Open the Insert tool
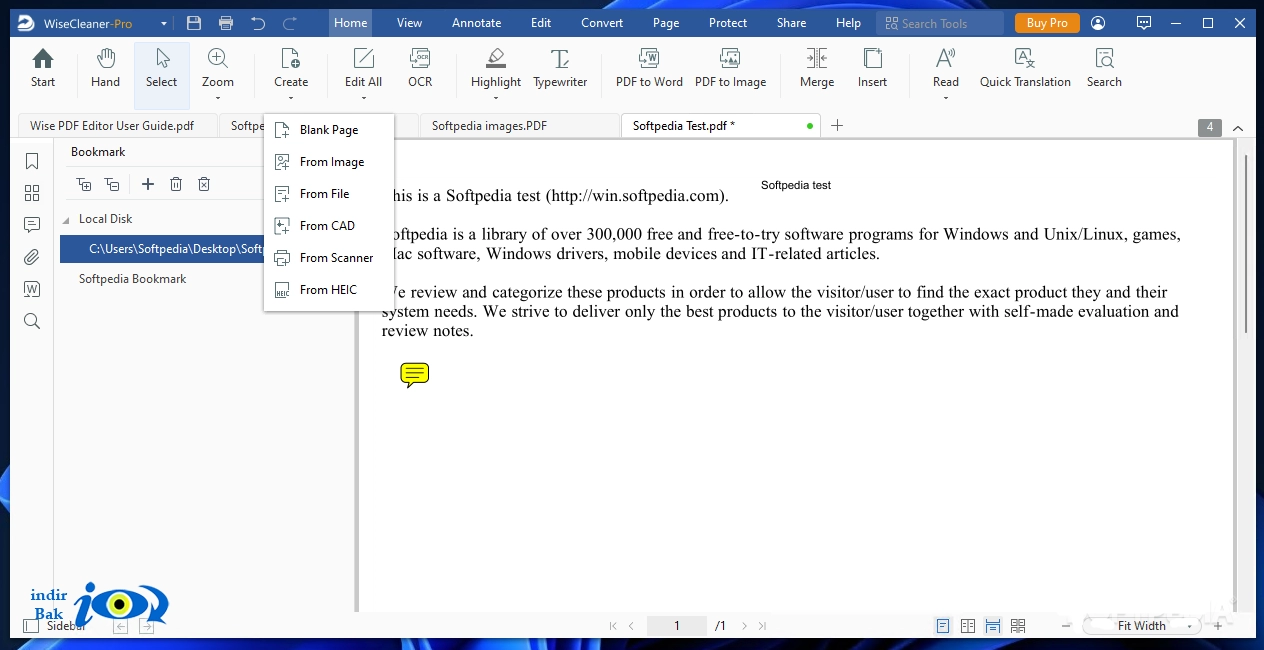1264x650 pixels. tap(872, 69)
